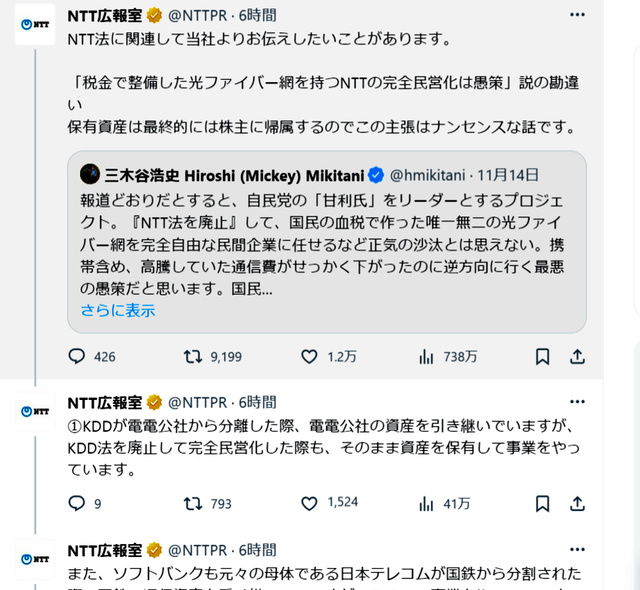Share the first NTT広報室 tweet
This screenshot has height=590, width=640.
tap(577, 357)
